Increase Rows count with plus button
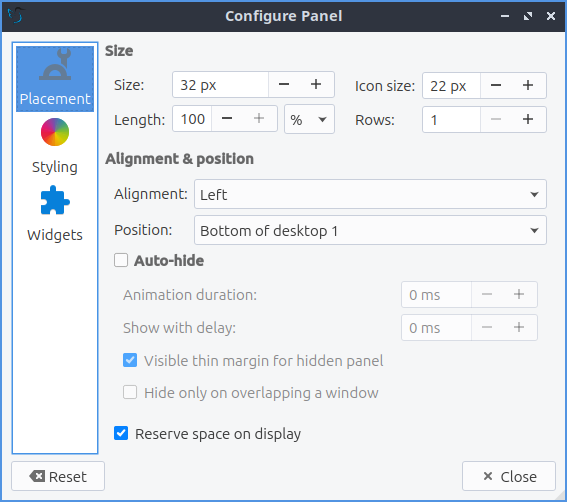This screenshot has width=567, height=502. pos(528,119)
